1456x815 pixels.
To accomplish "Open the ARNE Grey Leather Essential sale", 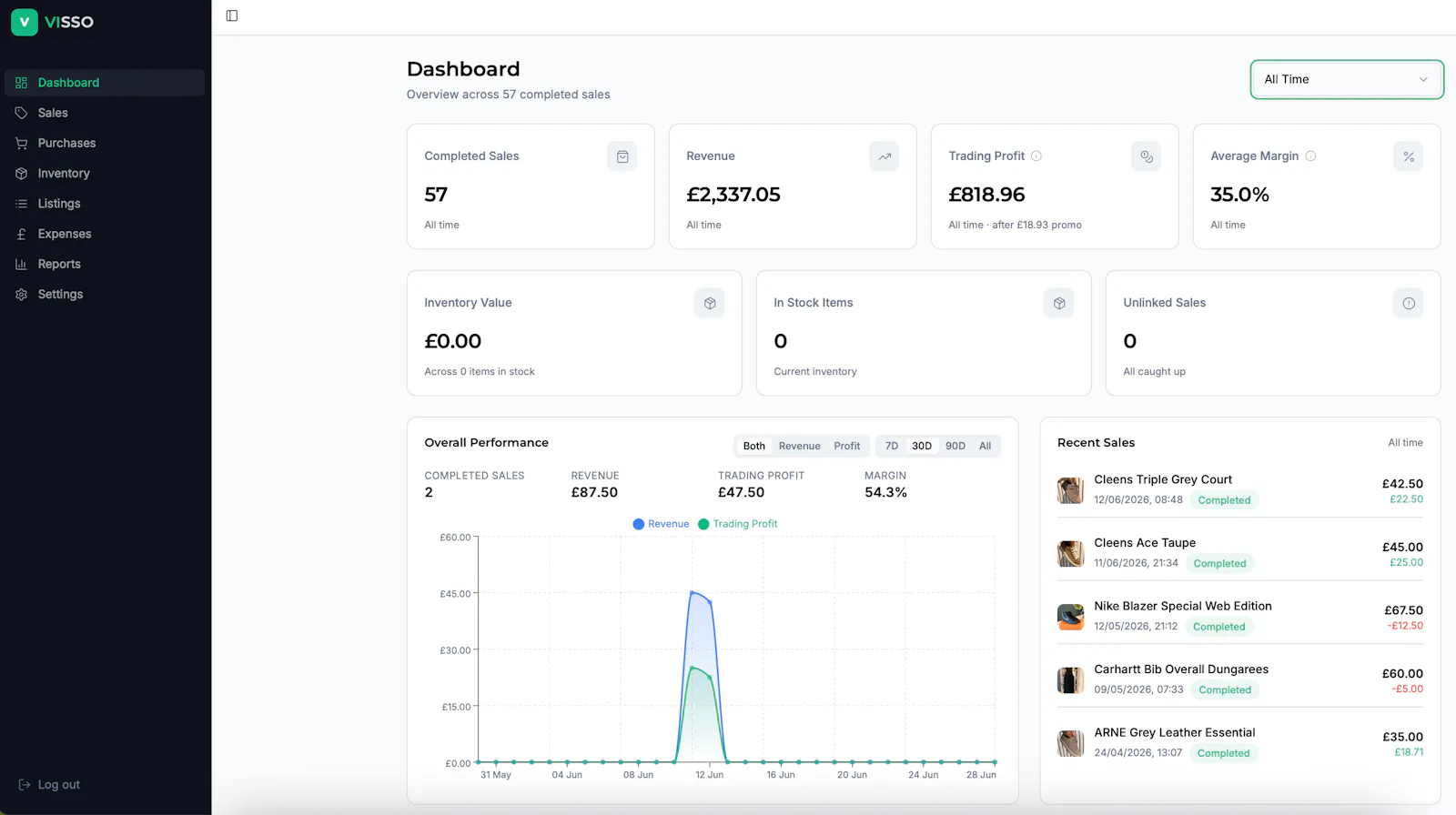I will pyautogui.click(x=1240, y=743).
